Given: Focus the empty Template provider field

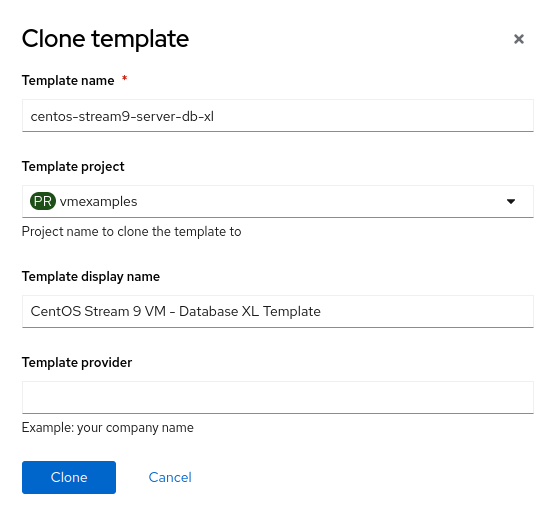Looking at the screenshot, I should pos(278,398).
